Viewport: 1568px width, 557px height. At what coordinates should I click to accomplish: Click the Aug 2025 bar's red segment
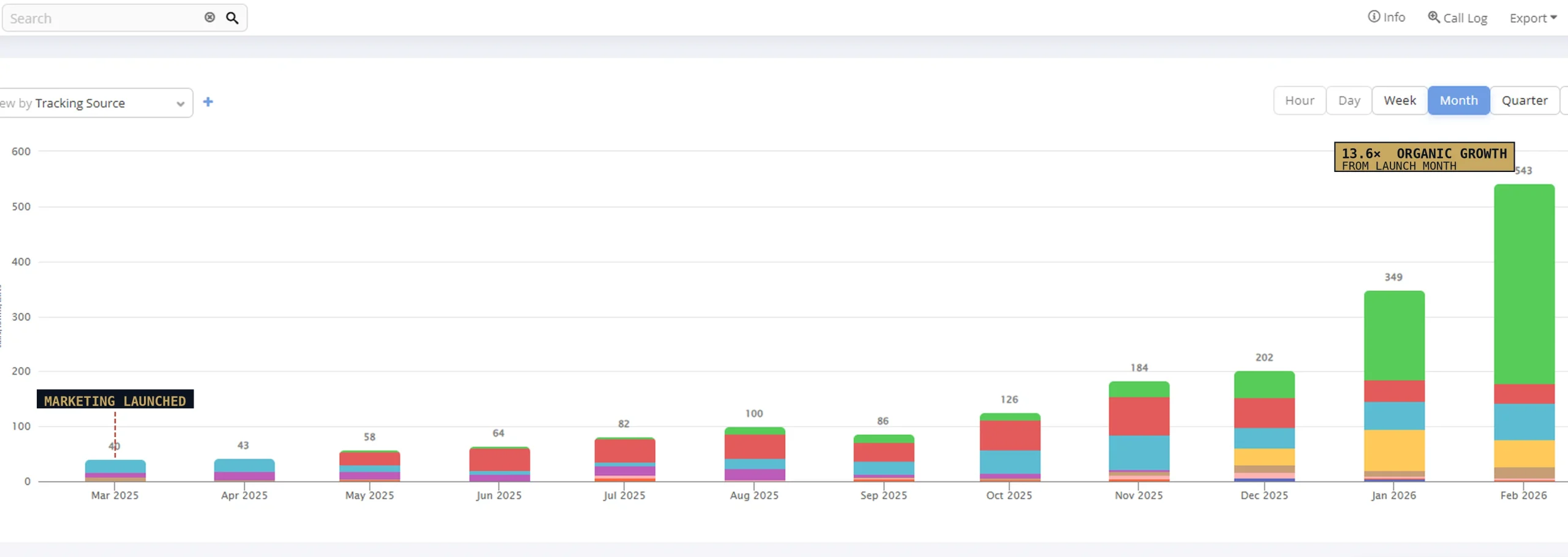pyautogui.click(x=755, y=447)
